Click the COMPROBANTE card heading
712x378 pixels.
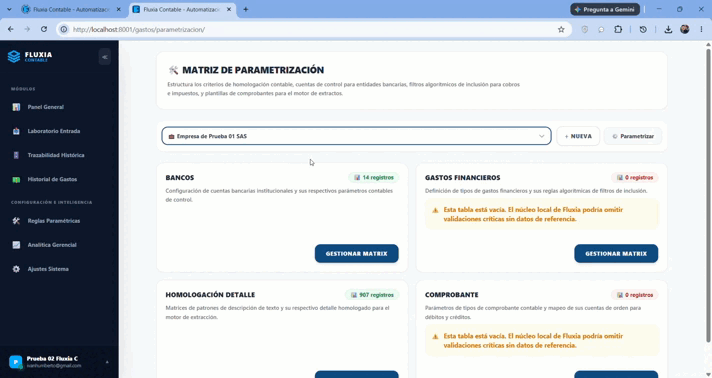[451, 295]
